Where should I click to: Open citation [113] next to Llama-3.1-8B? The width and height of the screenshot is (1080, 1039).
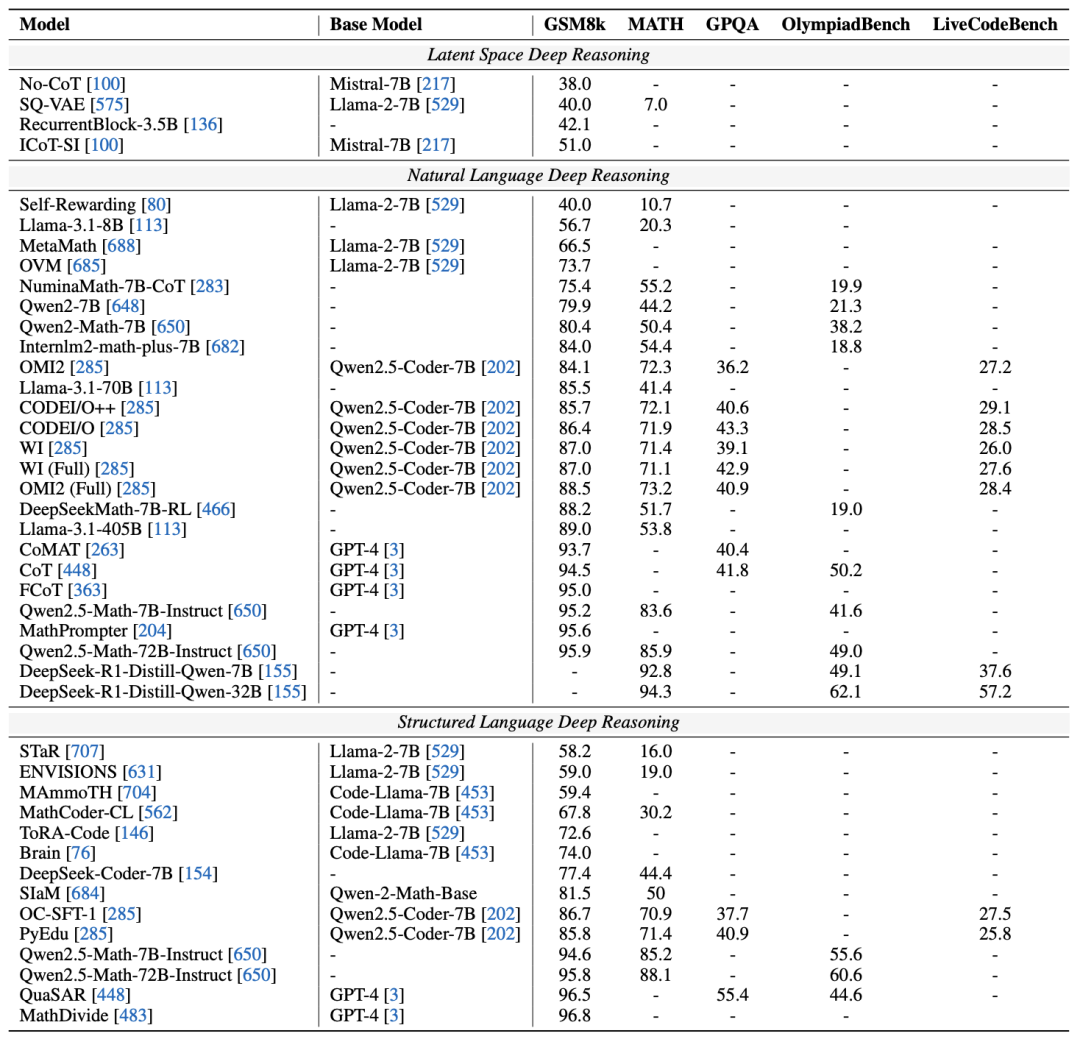149,225
